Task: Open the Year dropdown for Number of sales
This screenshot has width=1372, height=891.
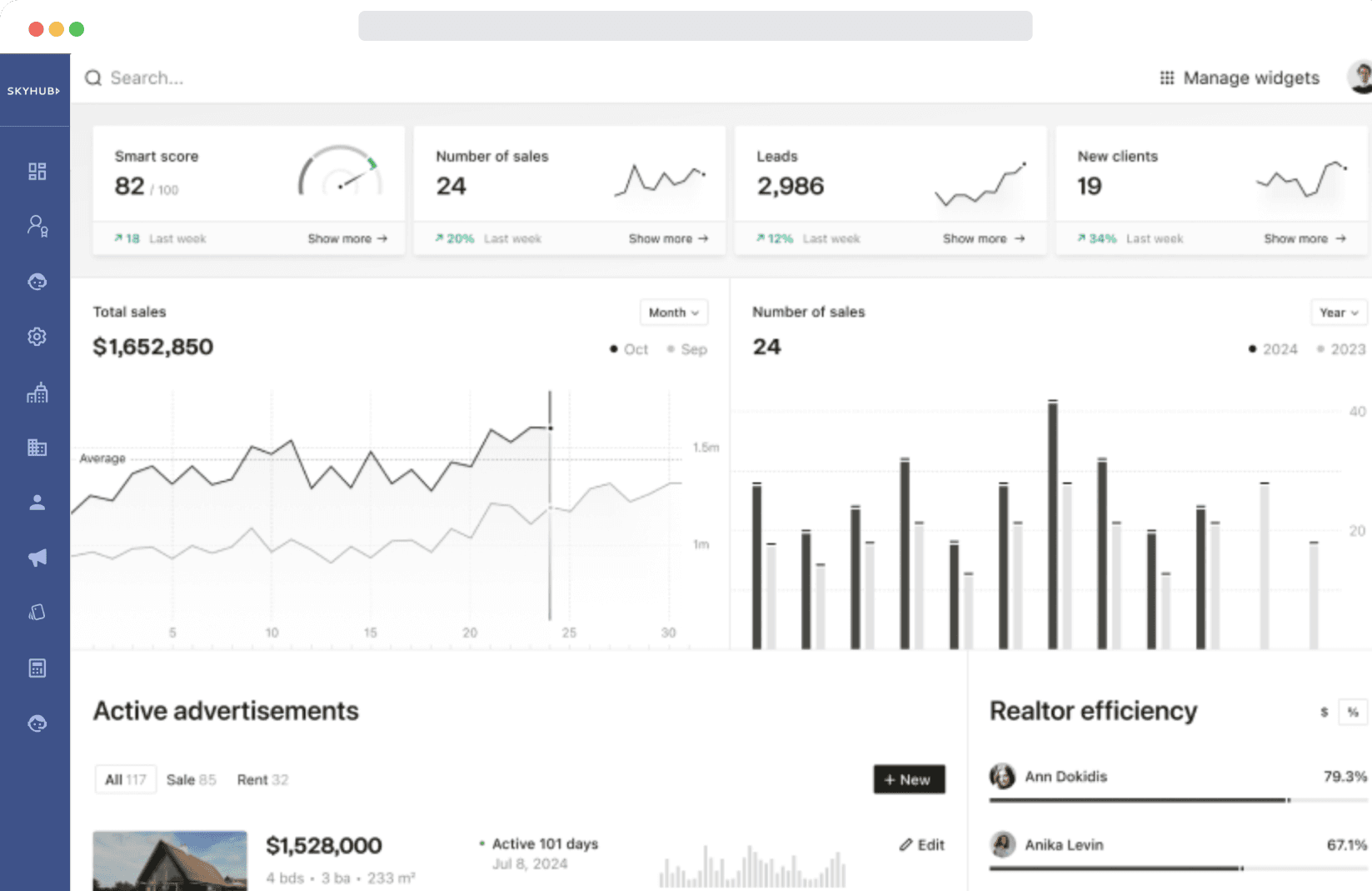Action: [1338, 313]
